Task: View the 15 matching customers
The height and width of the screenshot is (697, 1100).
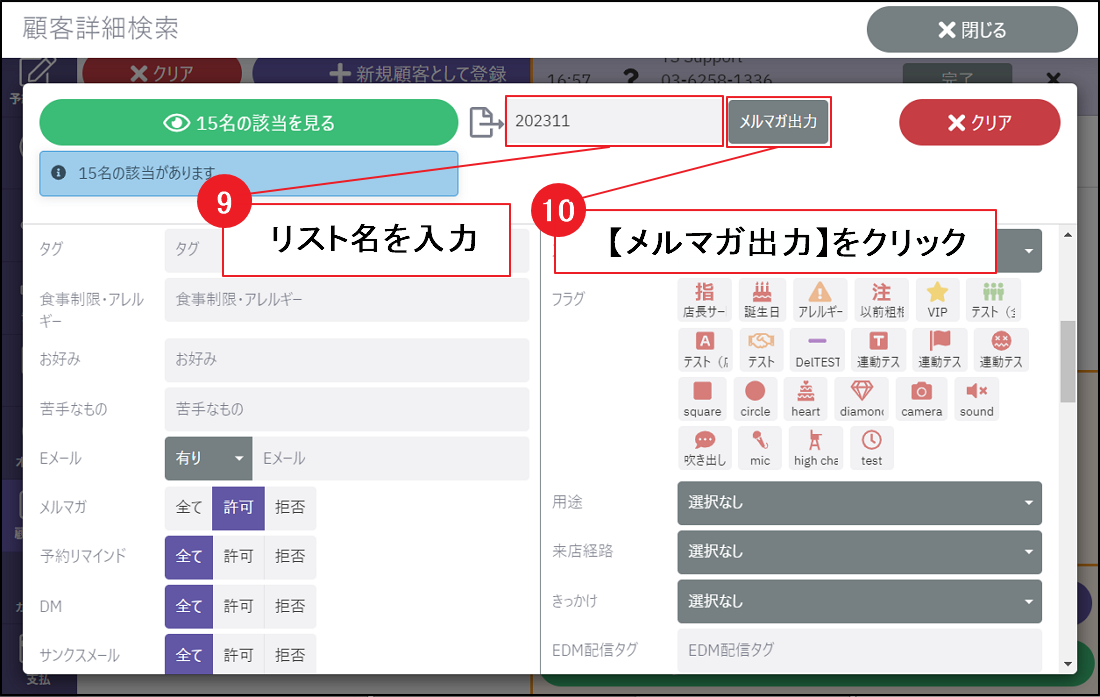Action: 248,123
